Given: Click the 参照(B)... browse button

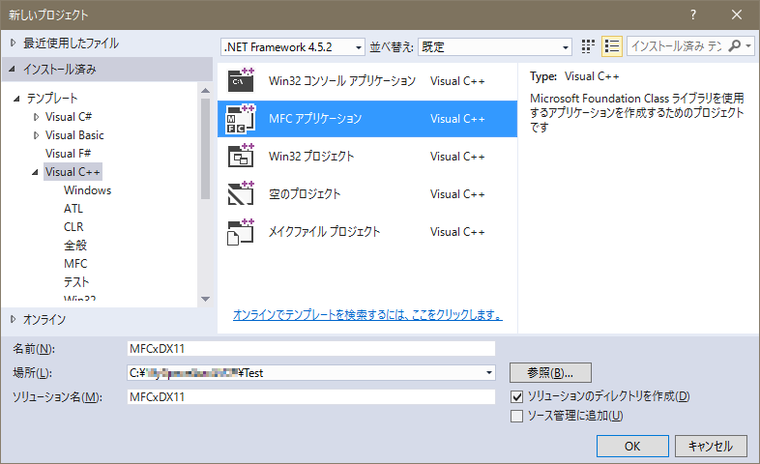Looking at the screenshot, I should pyautogui.click(x=550, y=373).
